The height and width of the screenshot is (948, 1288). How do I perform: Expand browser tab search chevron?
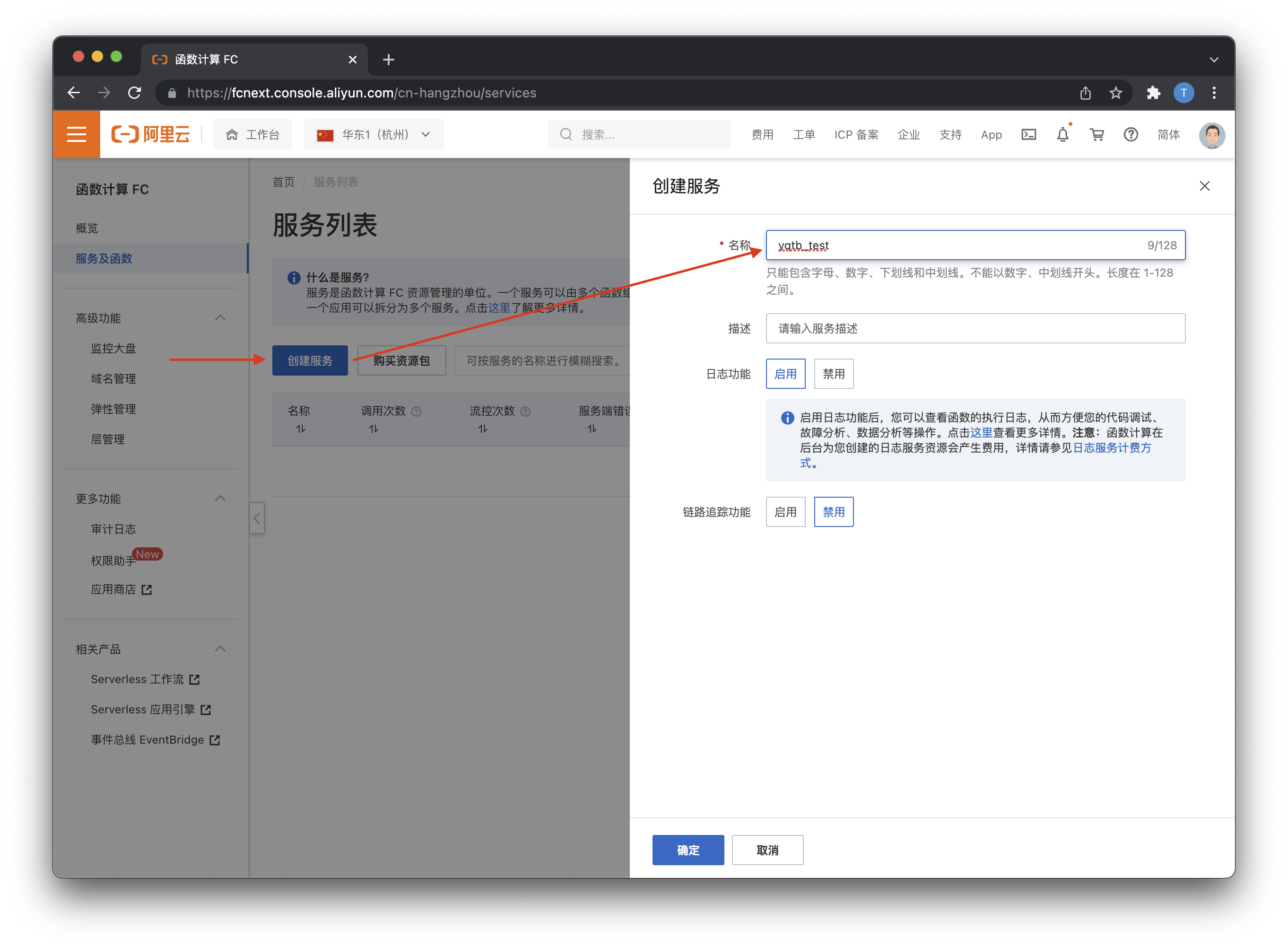[1213, 60]
